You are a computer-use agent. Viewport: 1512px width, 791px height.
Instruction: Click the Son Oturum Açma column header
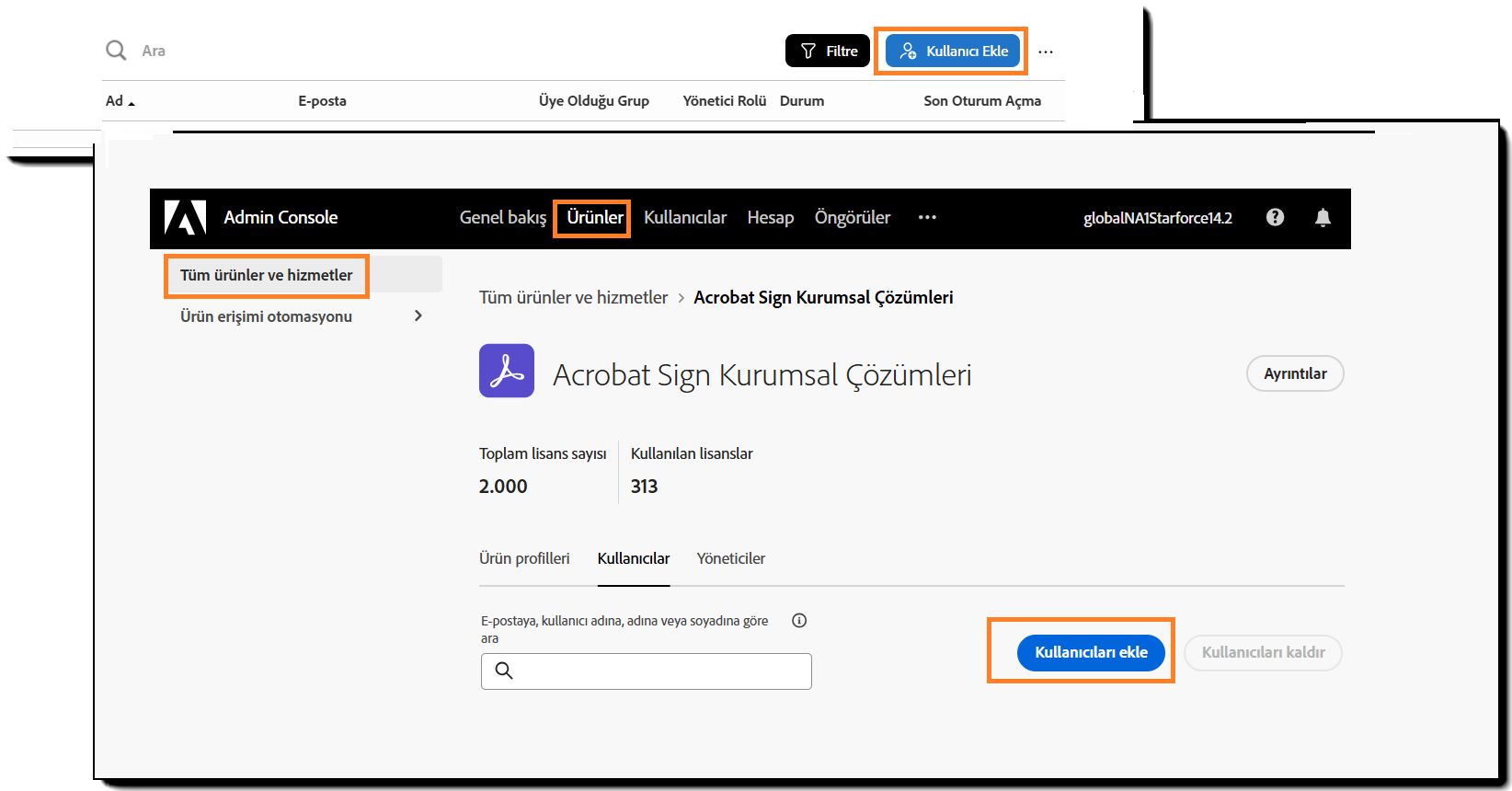click(x=982, y=101)
